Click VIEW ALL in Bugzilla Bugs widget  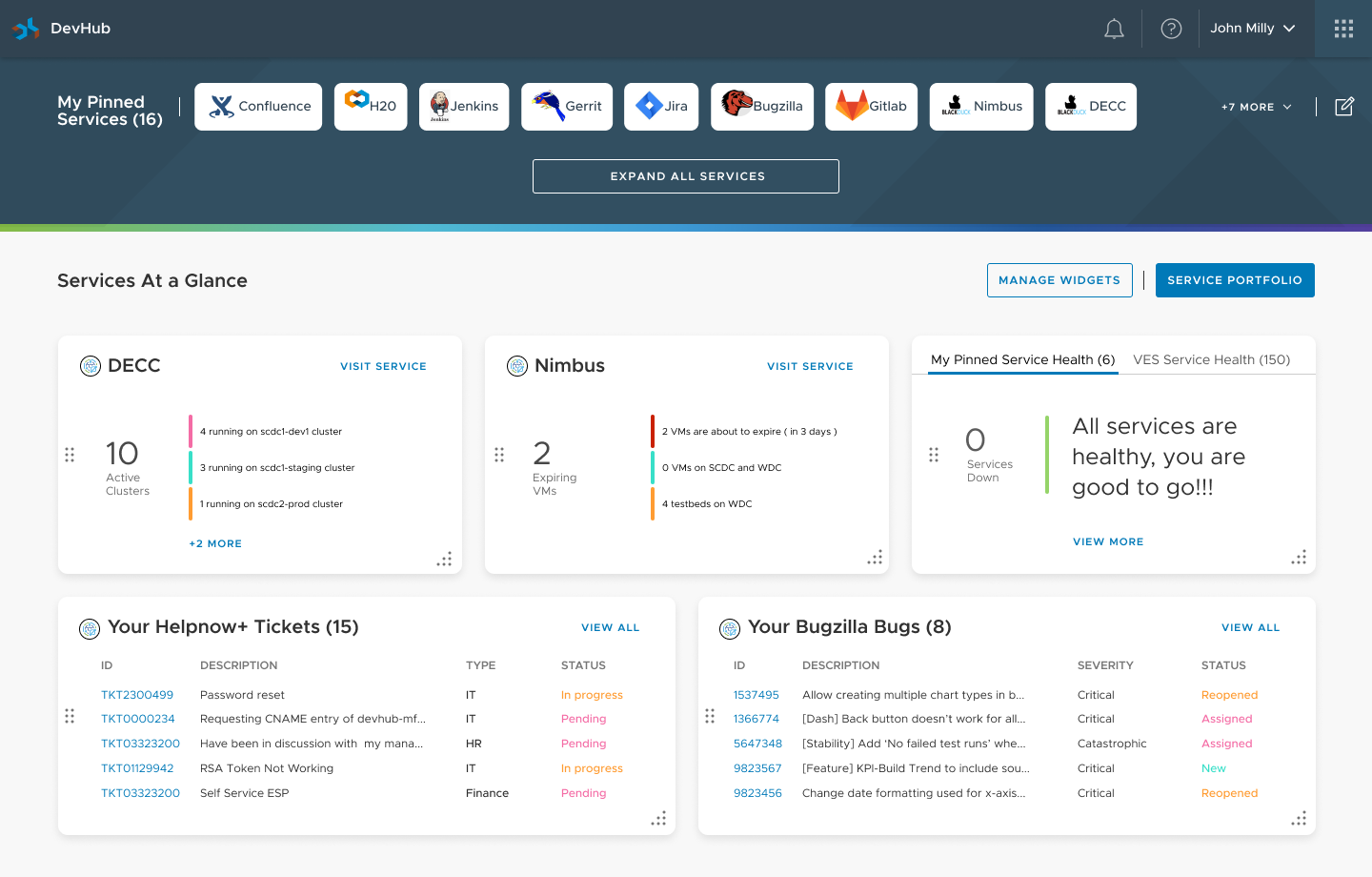tap(1250, 627)
